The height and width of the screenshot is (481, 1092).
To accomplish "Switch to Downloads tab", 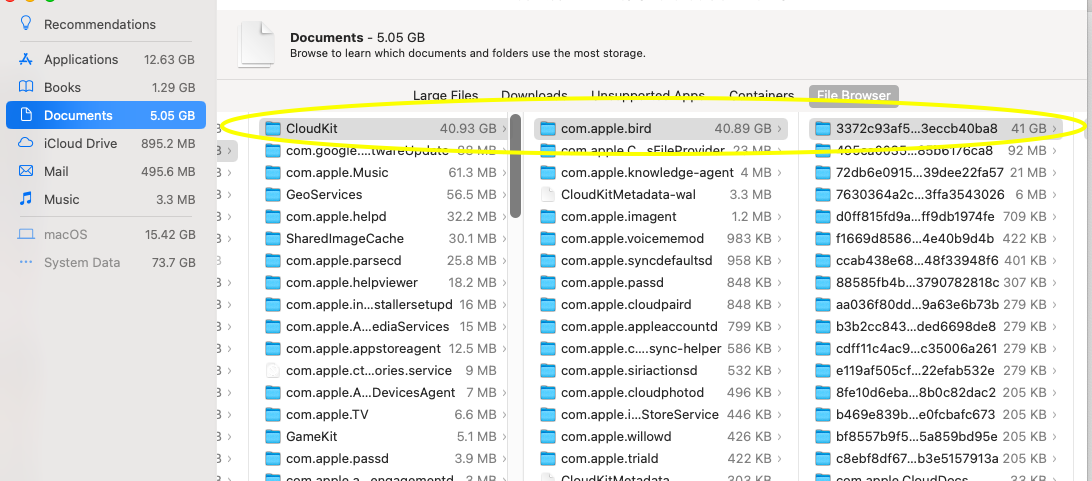I will [534, 95].
